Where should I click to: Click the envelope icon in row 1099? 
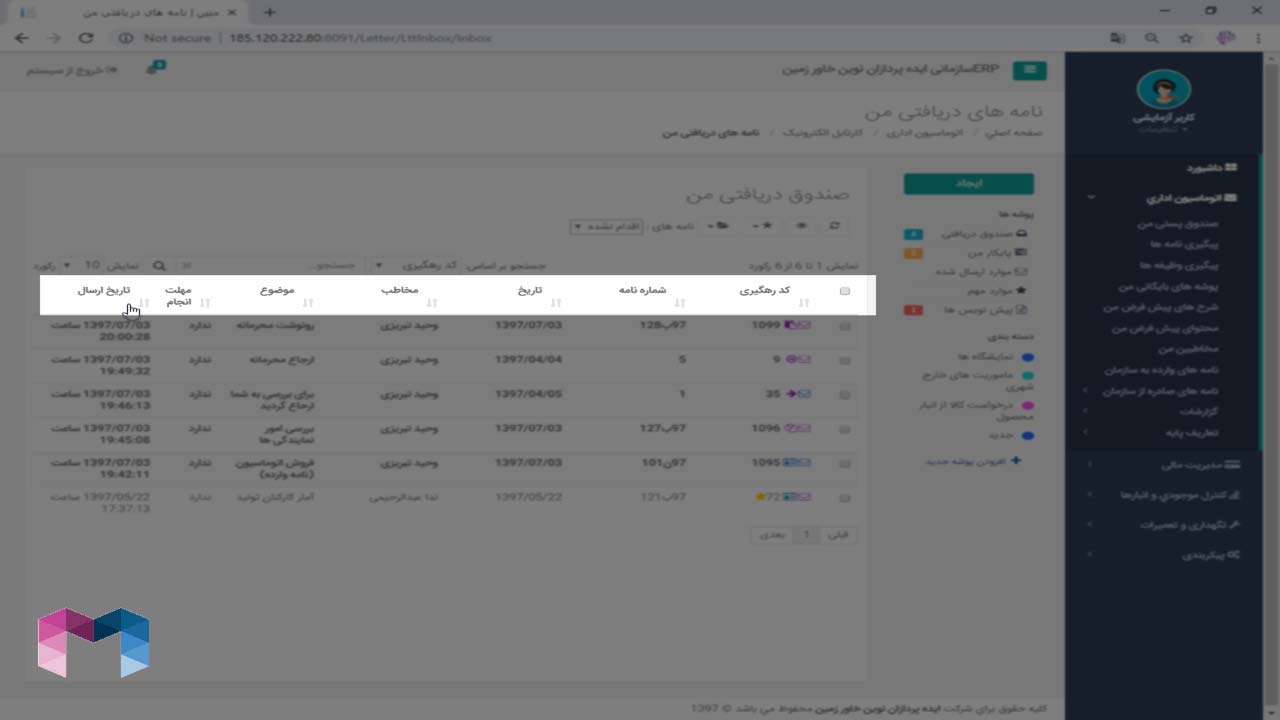(x=805, y=325)
